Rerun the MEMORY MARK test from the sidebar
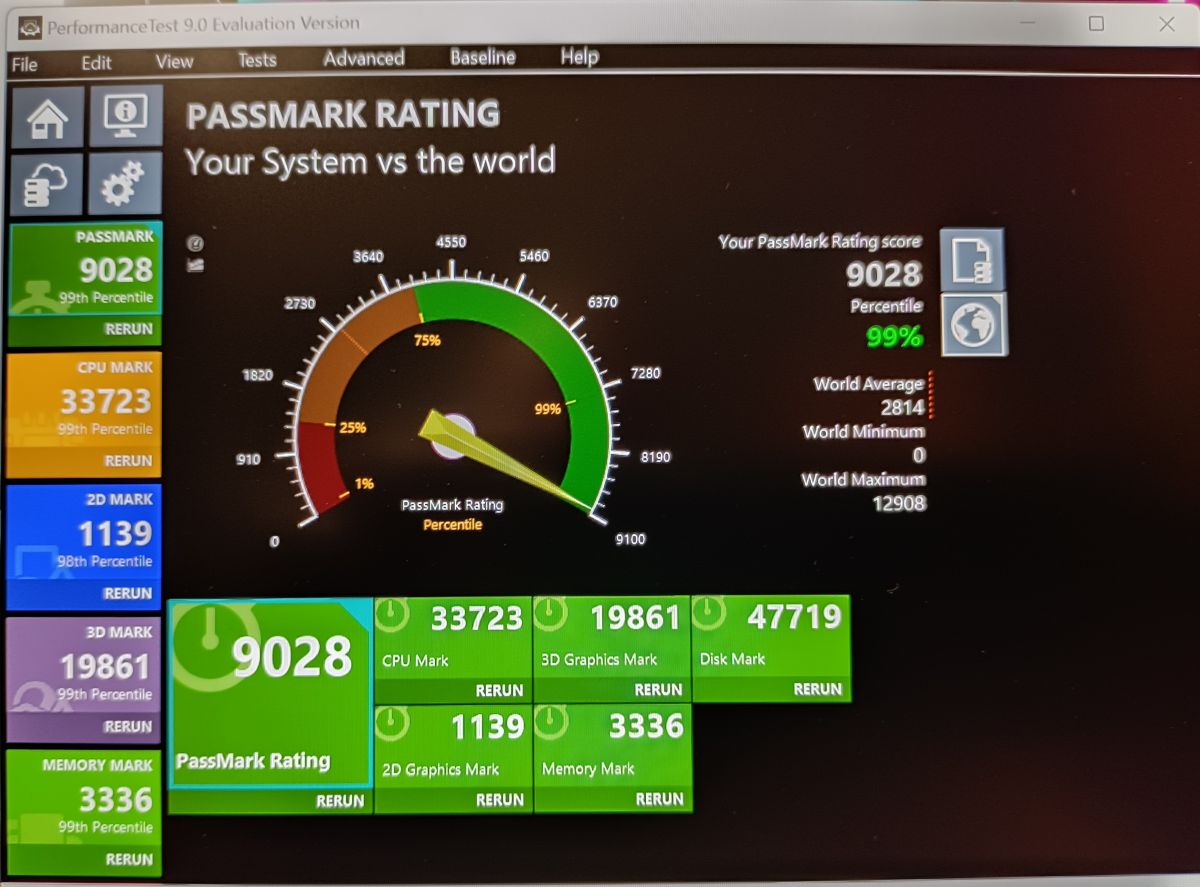 pos(128,859)
